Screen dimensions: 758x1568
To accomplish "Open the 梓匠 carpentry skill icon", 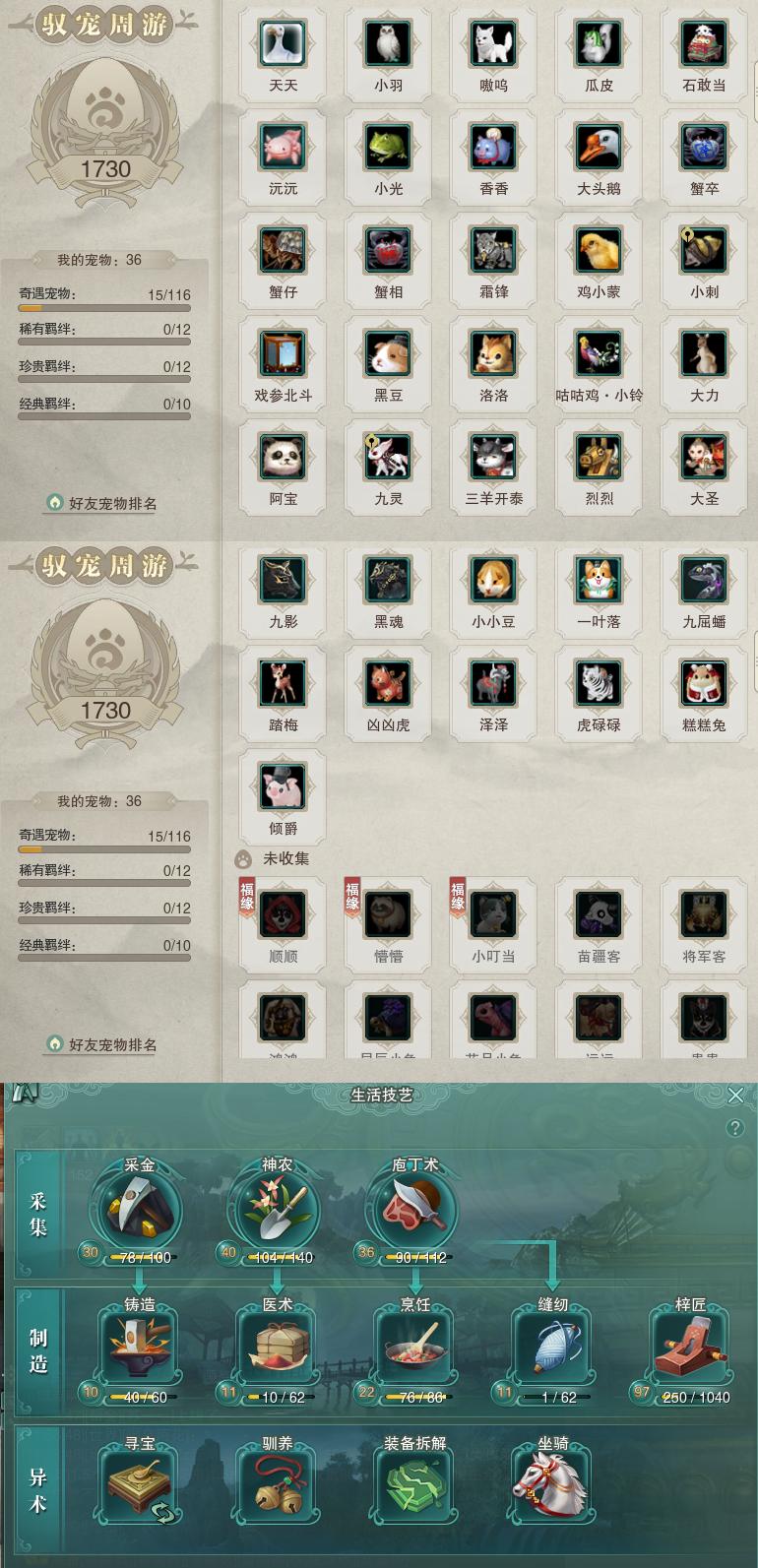I will 690,1348.
